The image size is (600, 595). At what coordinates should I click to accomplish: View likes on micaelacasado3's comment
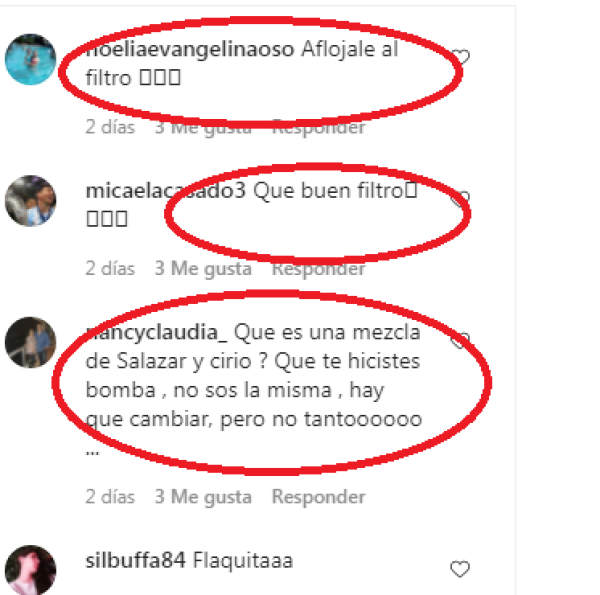[203, 269]
